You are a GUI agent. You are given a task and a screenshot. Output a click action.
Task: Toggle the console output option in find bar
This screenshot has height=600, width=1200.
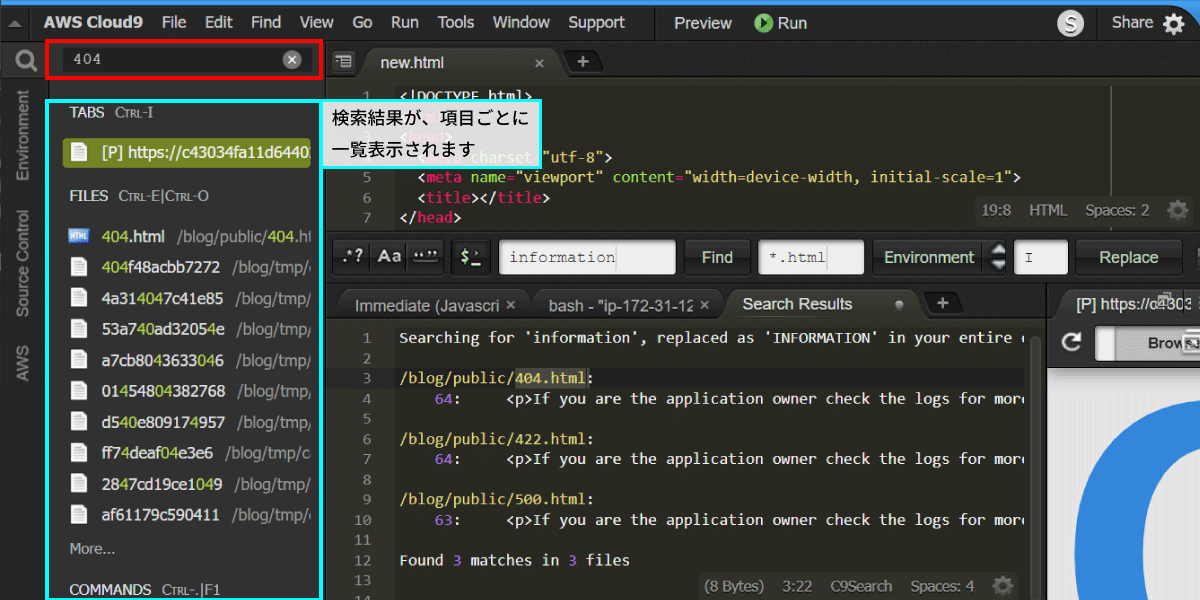pos(470,257)
